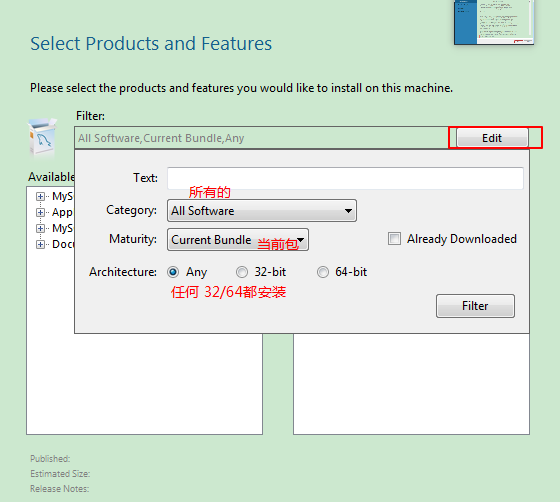This screenshot has width=560, height=502.
Task: Select the 64-bit architecture option
Action: (323, 272)
